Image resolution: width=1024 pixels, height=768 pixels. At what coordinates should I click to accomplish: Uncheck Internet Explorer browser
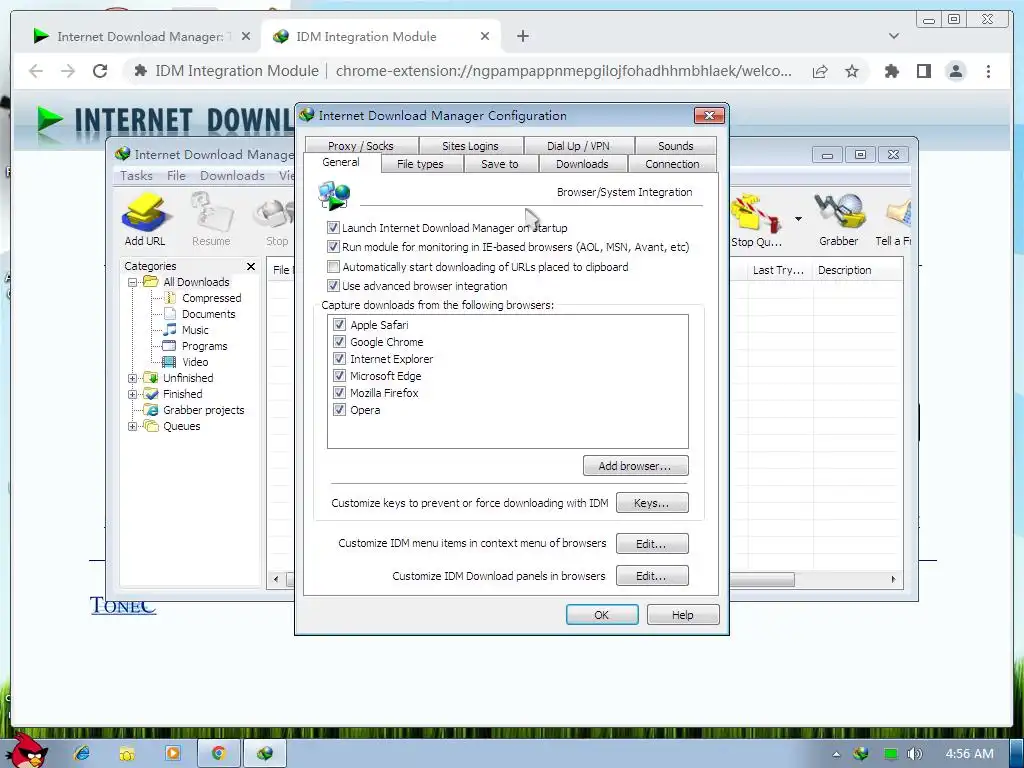point(339,359)
